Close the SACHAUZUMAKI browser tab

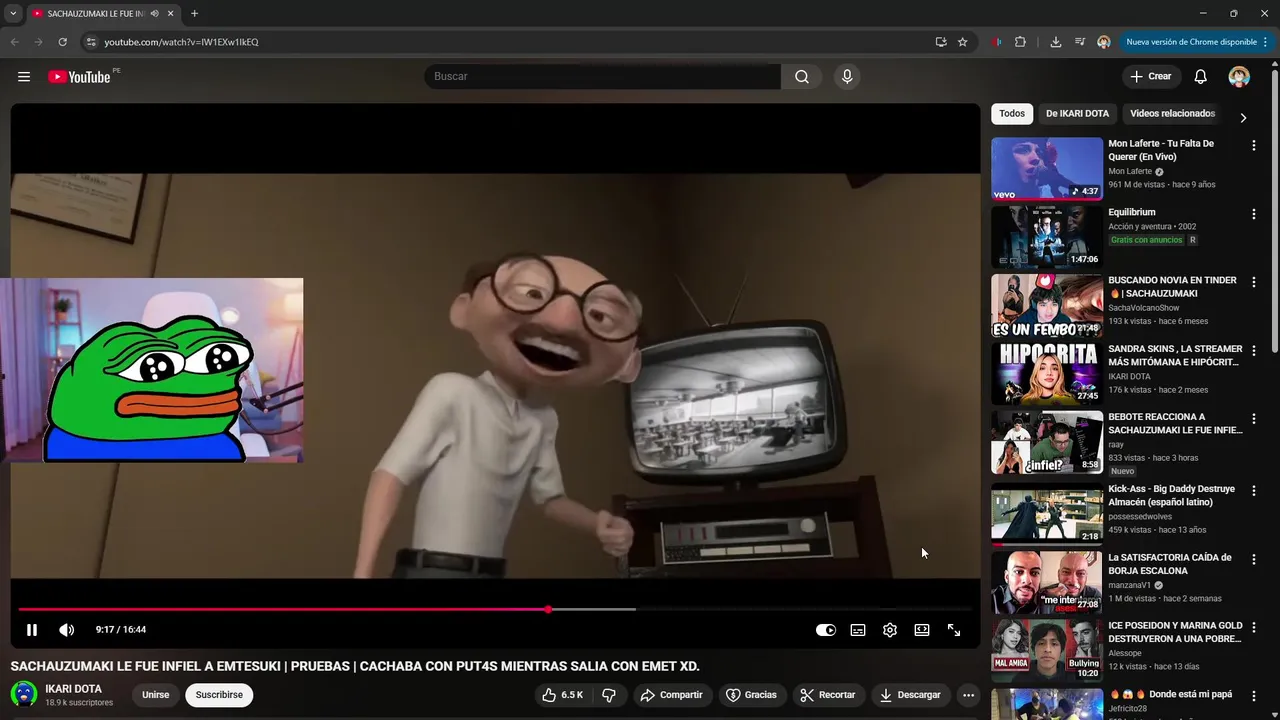click(170, 14)
